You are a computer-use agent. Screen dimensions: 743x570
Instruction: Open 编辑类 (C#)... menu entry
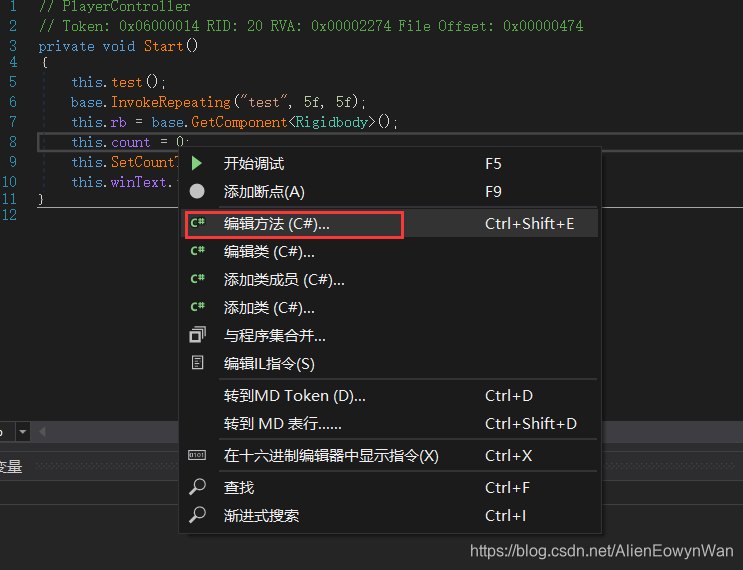pyautogui.click(x=390, y=251)
